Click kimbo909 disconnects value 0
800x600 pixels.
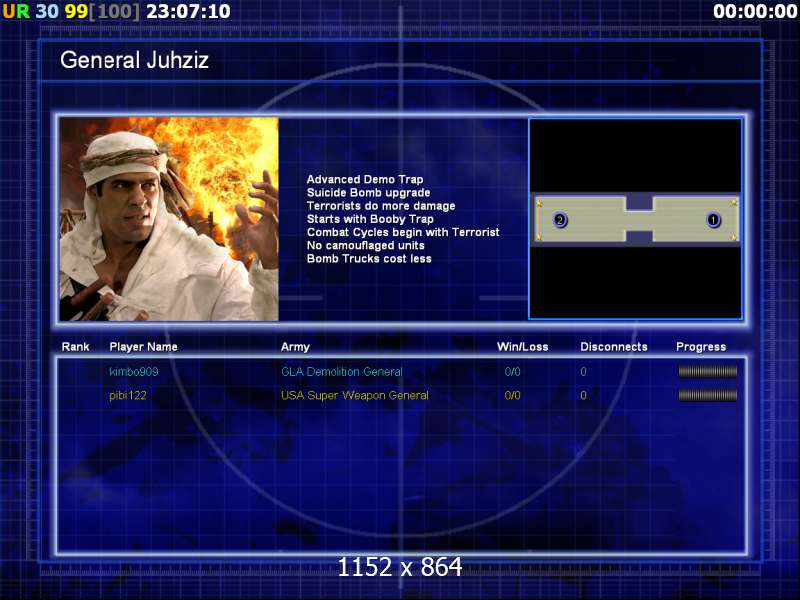(x=584, y=372)
